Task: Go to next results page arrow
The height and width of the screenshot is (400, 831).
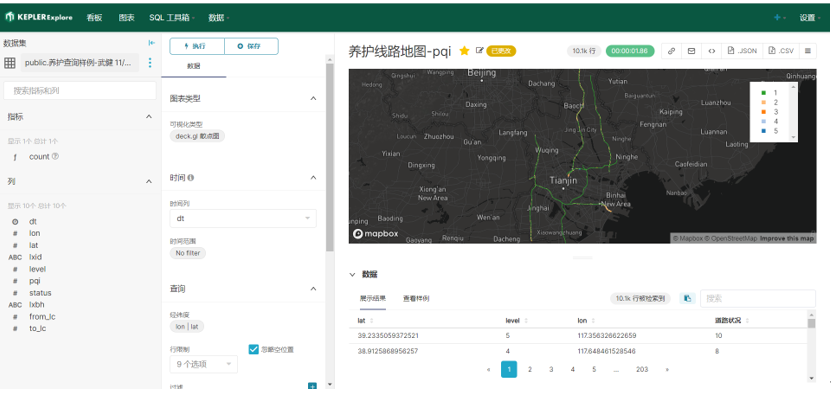Action: coord(667,369)
